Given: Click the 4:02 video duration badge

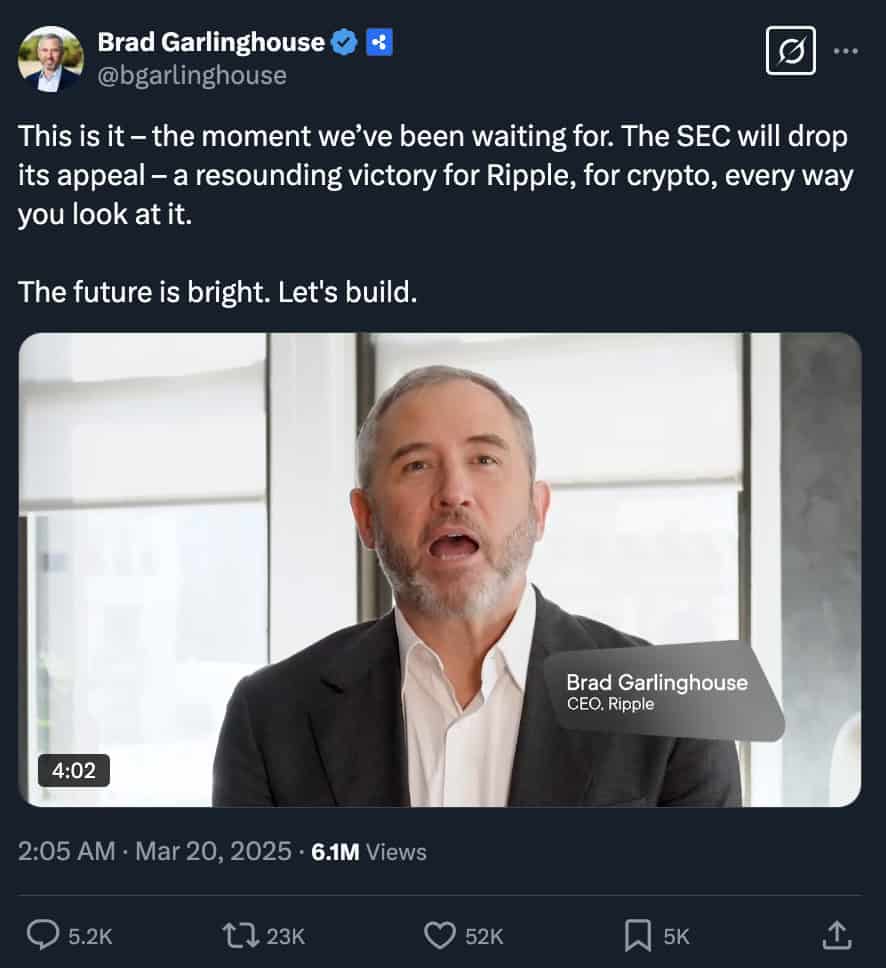Looking at the screenshot, I should click(x=73, y=770).
